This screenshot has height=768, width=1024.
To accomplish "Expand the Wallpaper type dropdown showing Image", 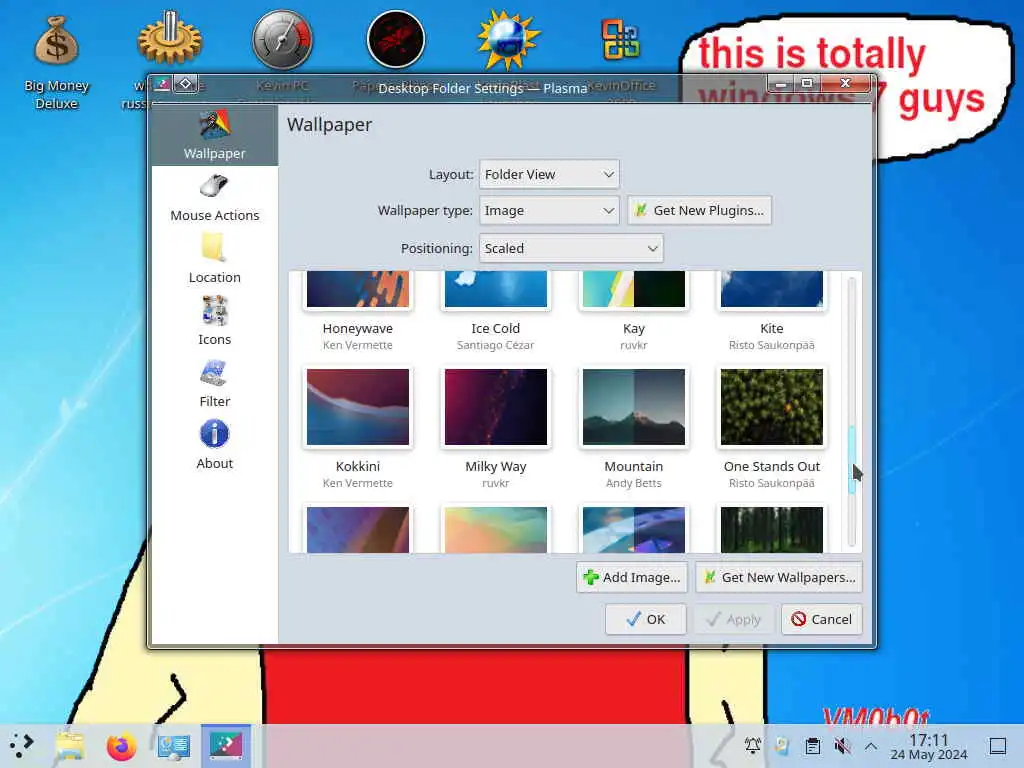I will pos(549,210).
